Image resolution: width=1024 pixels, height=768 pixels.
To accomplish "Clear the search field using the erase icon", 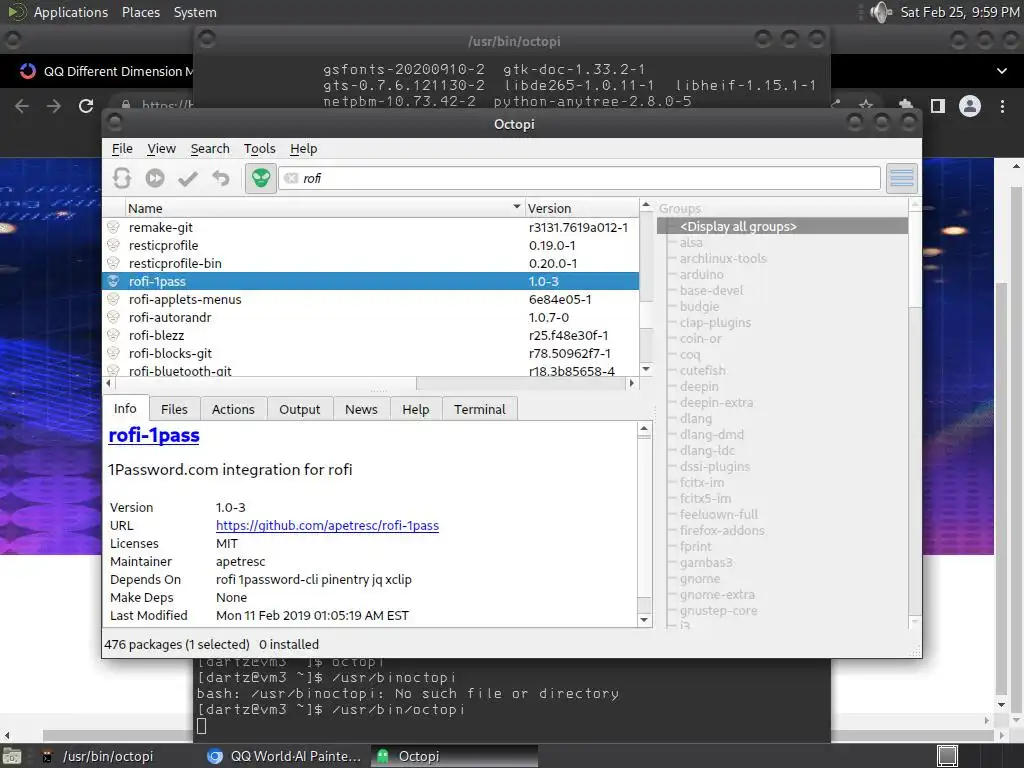I will [291, 178].
